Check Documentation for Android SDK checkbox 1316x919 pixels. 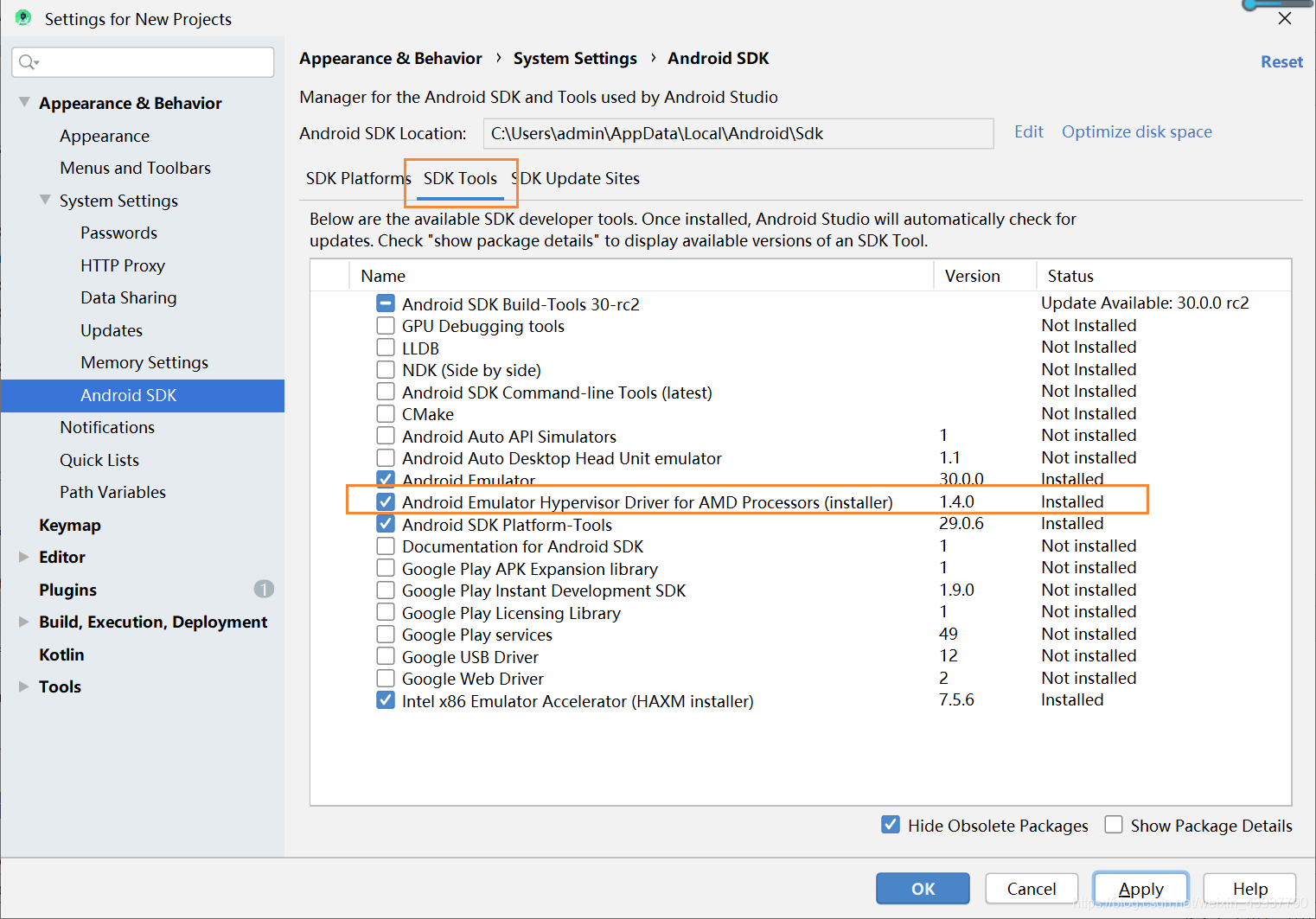pos(386,546)
